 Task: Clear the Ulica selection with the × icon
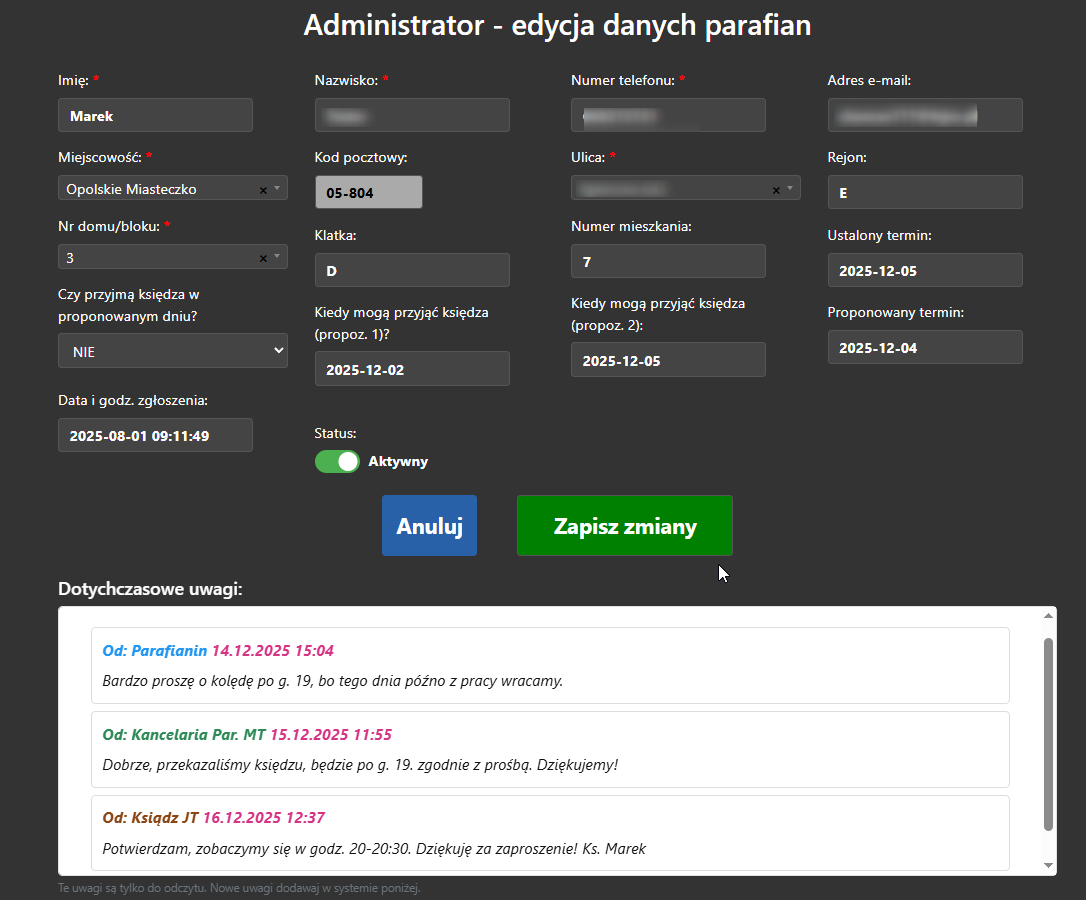tap(777, 188)
